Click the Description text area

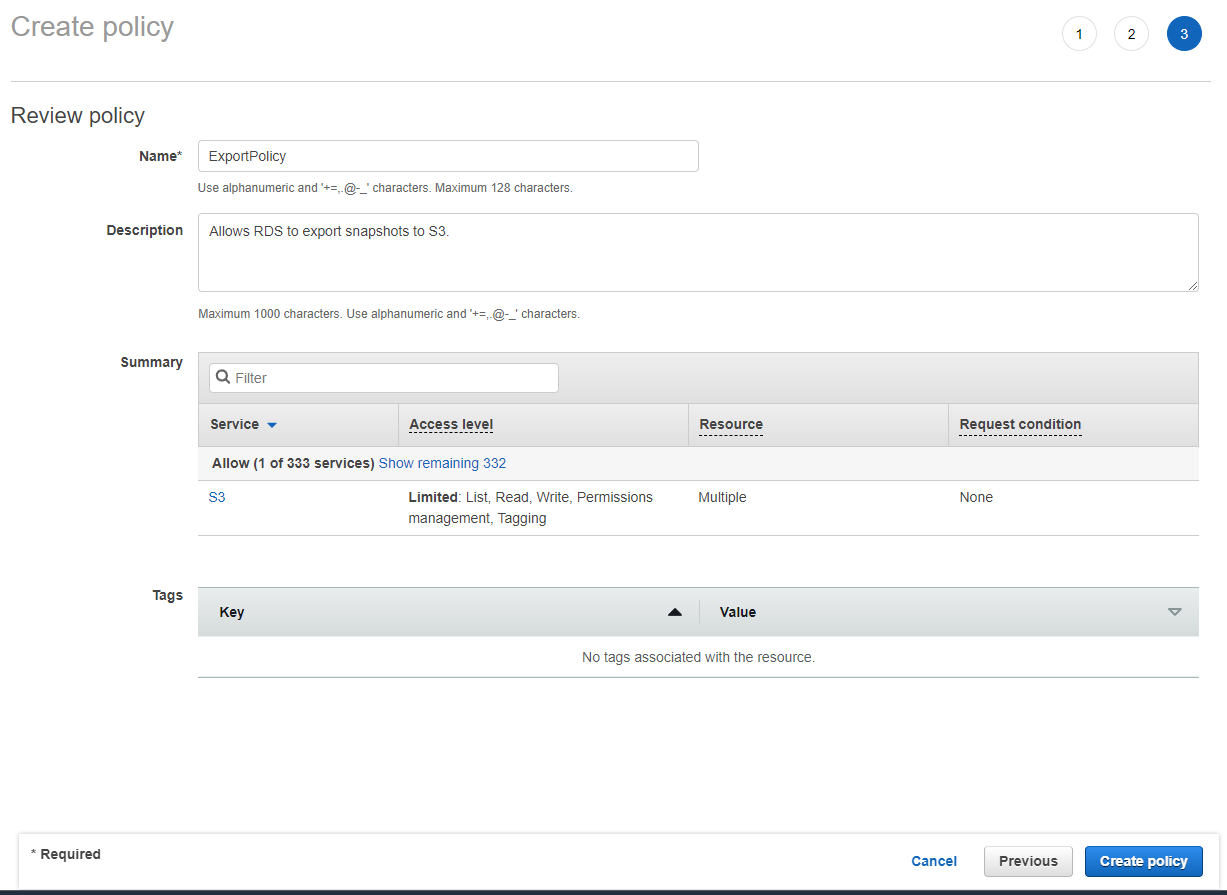698,252
